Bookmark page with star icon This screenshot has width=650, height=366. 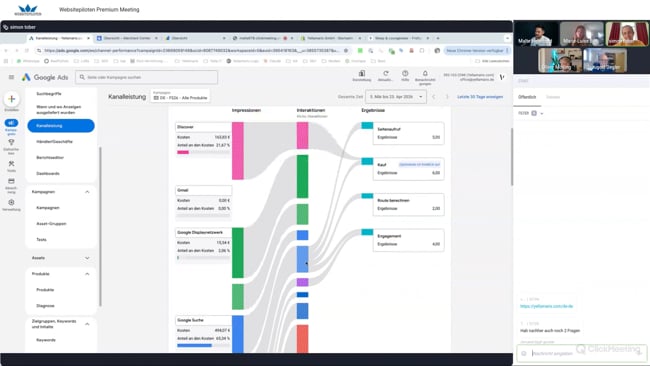346,51
